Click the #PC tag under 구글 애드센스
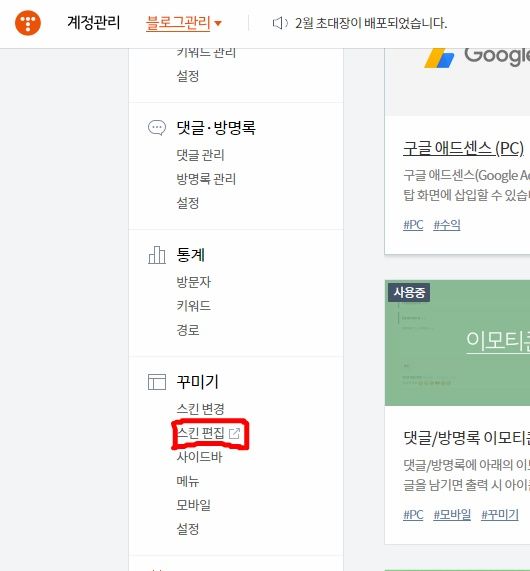 413,225
